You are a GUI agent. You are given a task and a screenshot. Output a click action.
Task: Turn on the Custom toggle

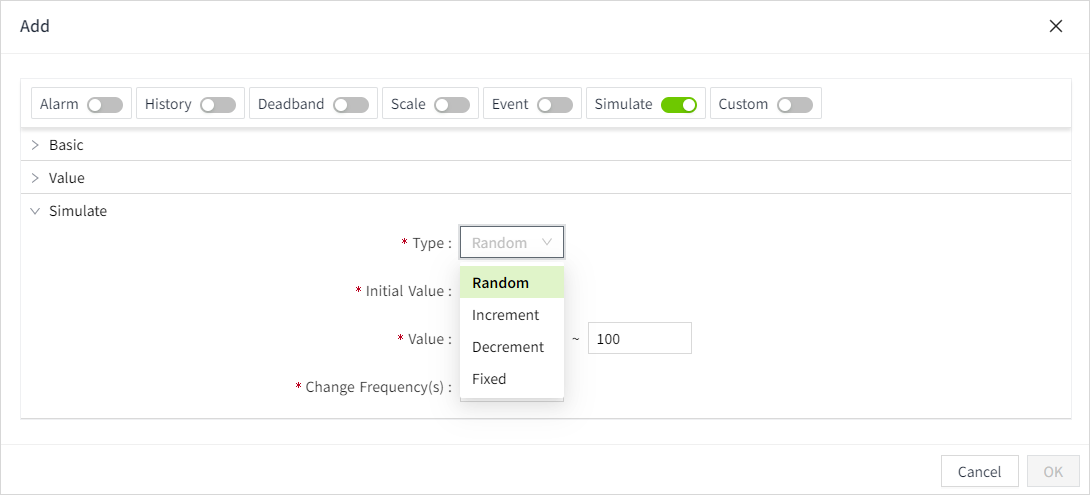click(795, 104)
